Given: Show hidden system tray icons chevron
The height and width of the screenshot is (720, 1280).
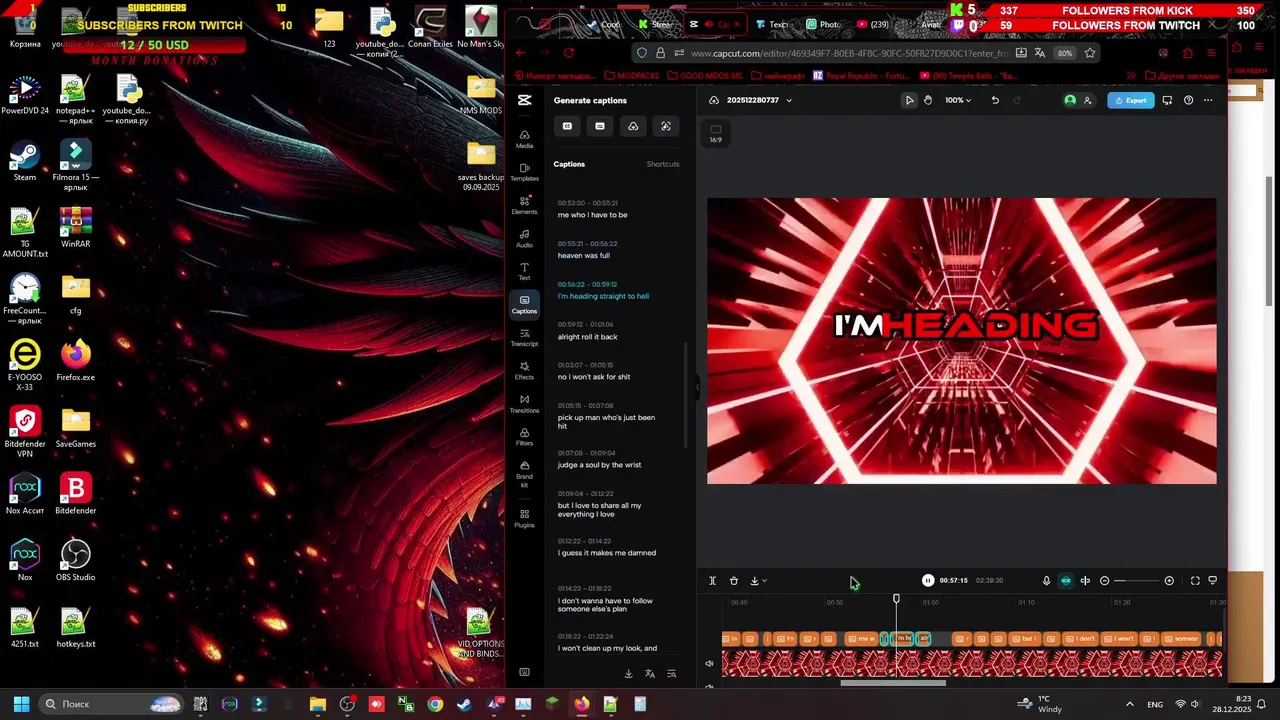Looking at the screenshot, I should click(x=1130, y=704).
